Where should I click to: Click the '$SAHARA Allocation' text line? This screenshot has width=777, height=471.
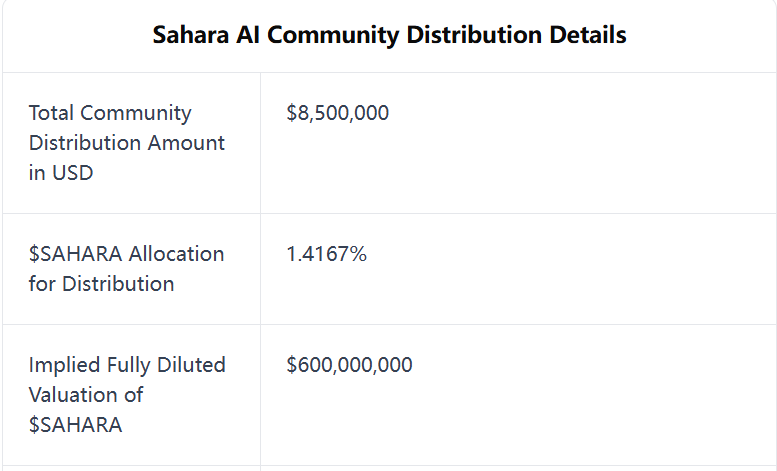(126, 254)
